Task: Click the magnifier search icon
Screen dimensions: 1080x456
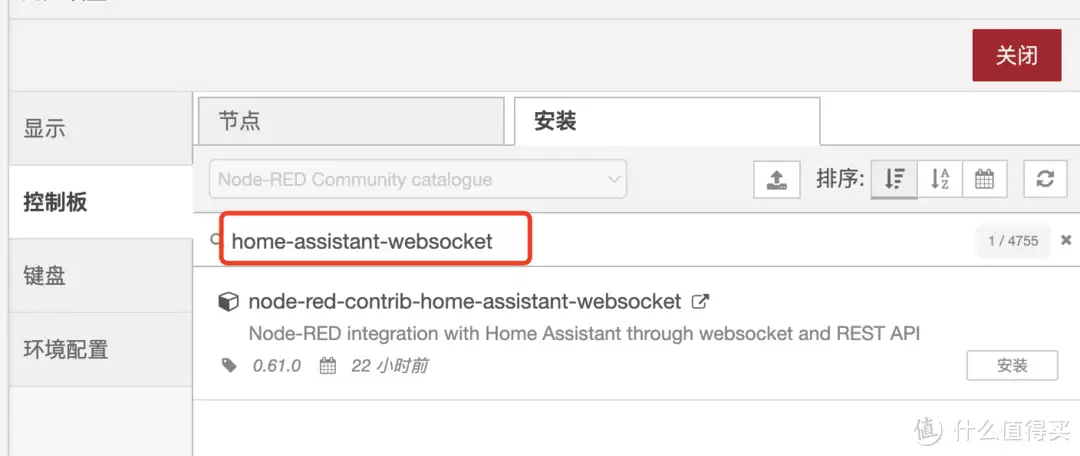Action: coord(216,239)
